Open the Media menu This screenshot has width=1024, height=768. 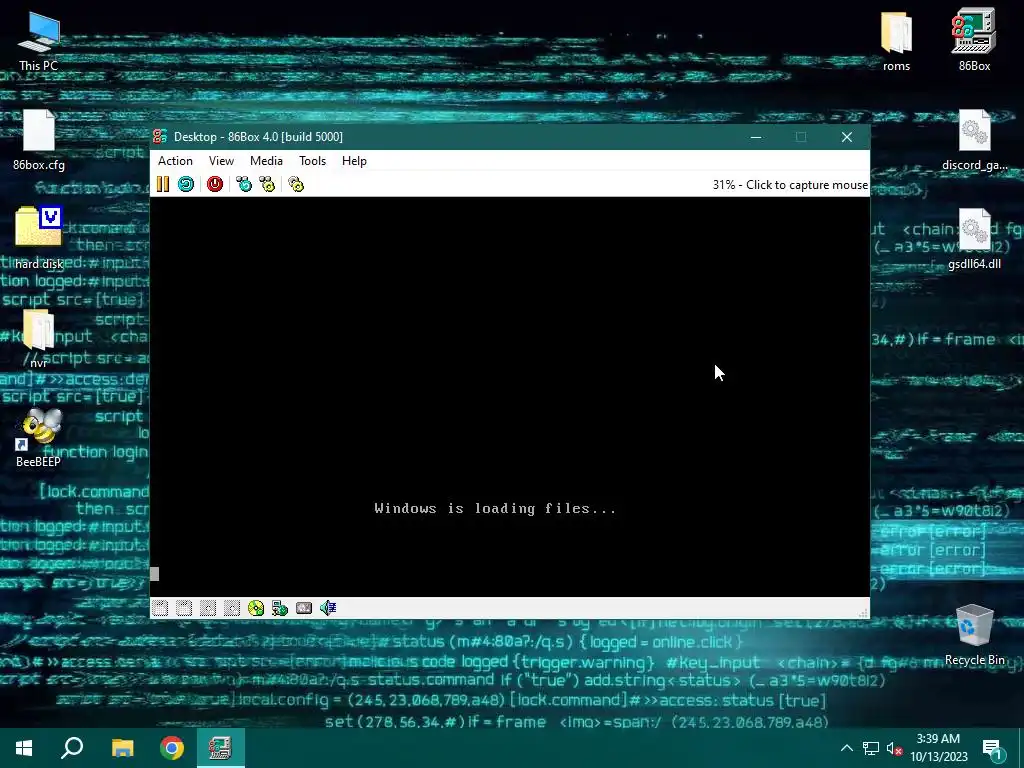click(266, 161)
